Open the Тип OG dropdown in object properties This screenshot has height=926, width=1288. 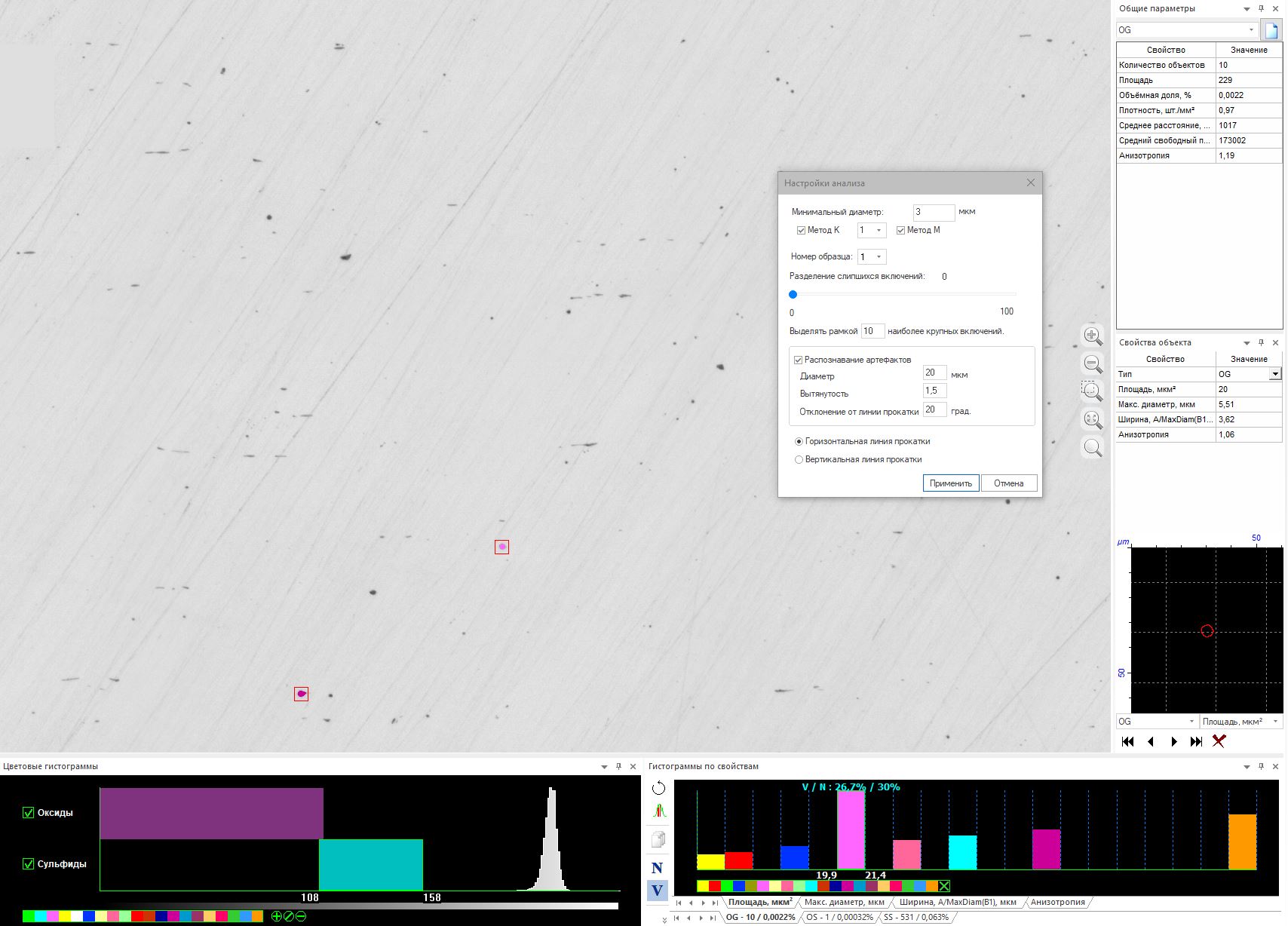(x=1275, y=374)
